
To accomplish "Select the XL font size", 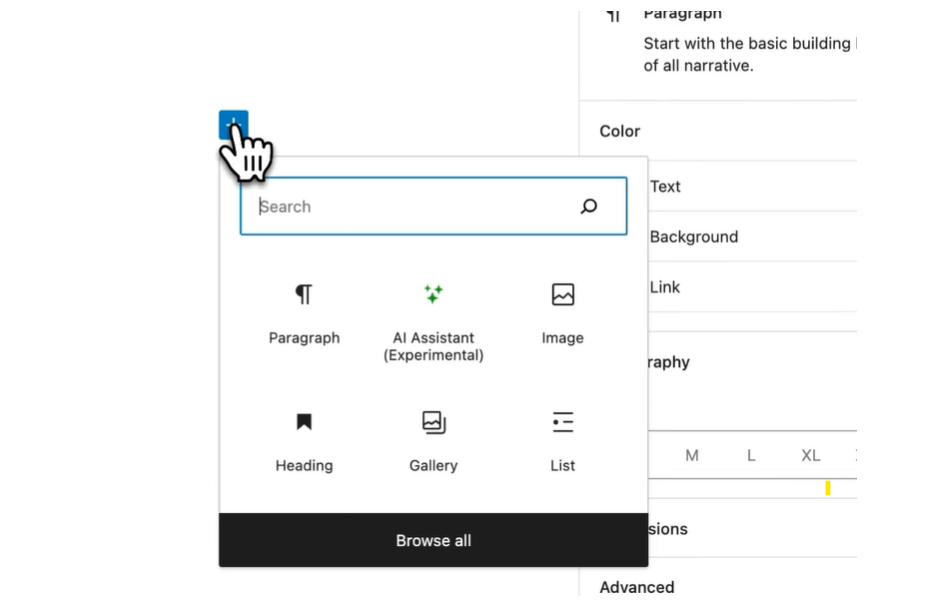I will (x=810, y=455).
